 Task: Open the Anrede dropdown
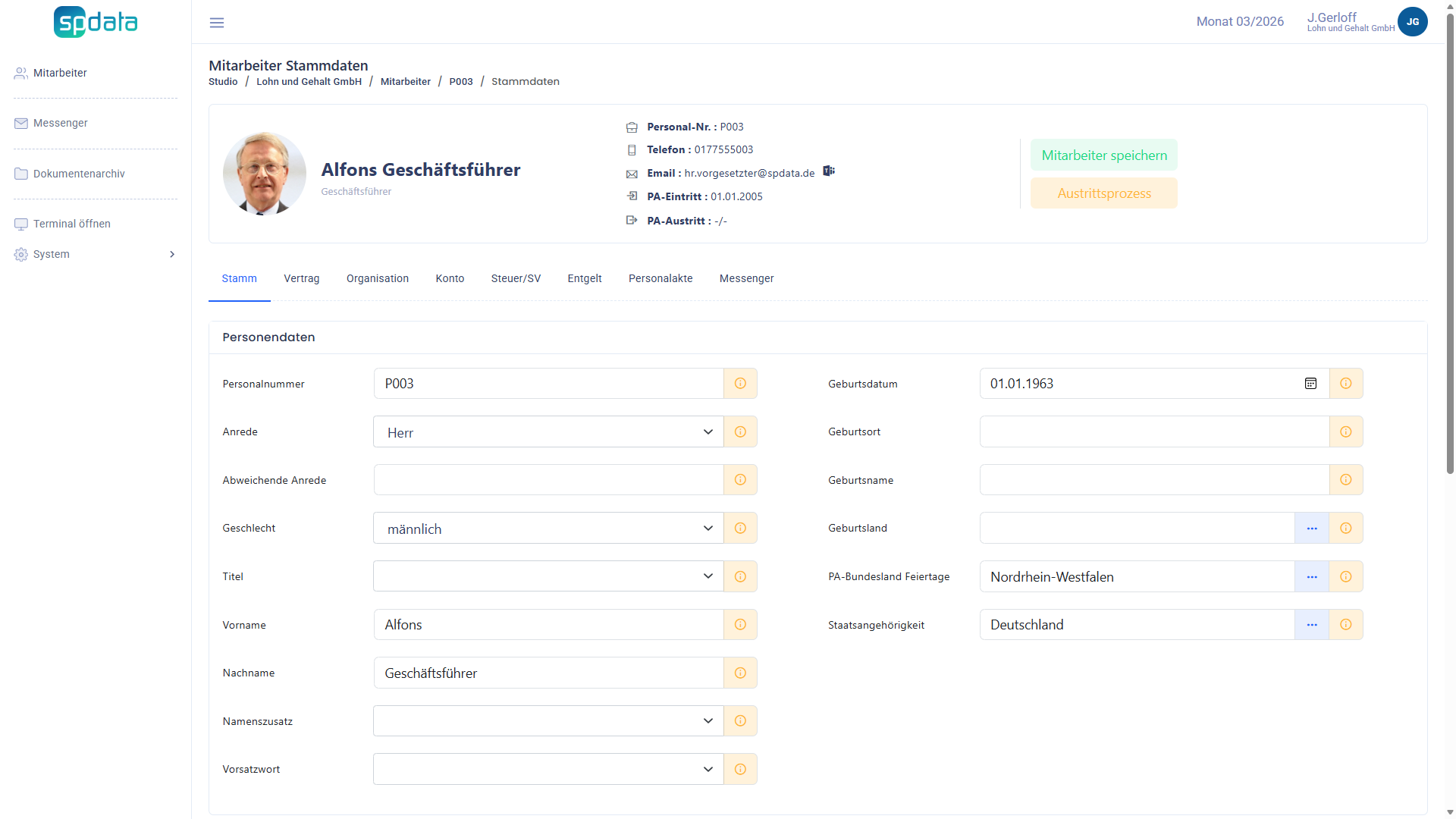click(548, 432)
